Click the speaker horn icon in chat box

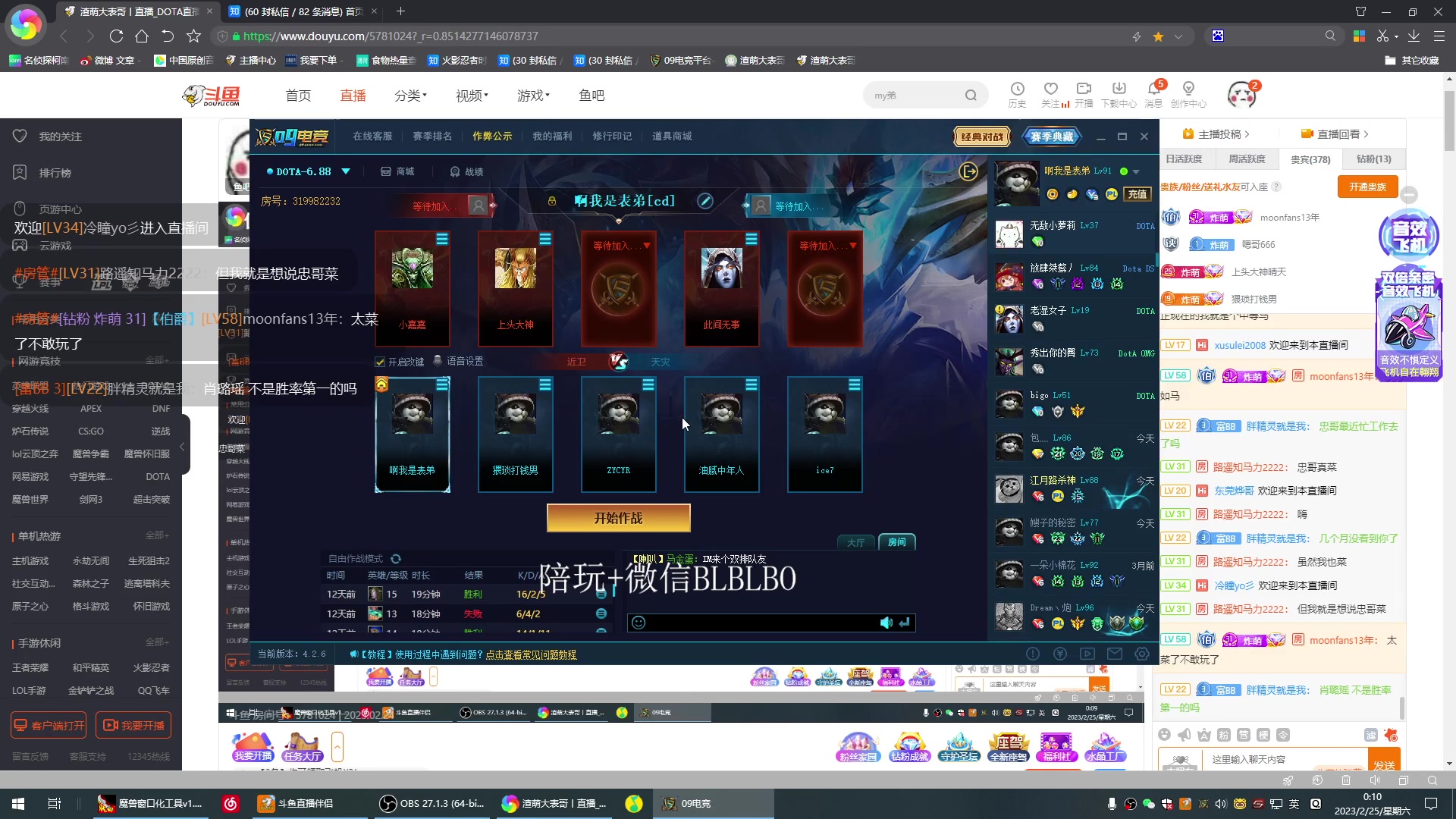click(x=886, y=623)
